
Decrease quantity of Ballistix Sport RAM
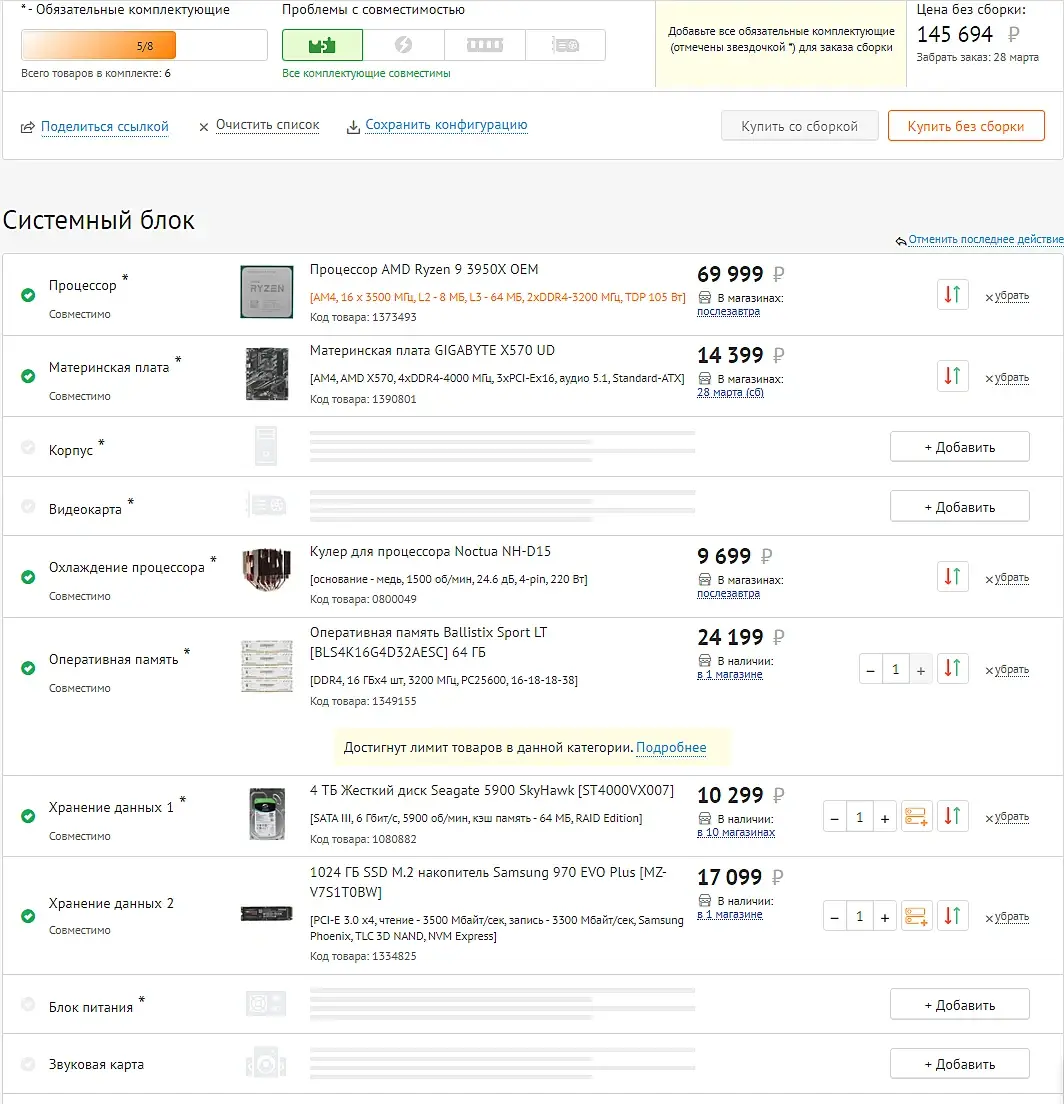pos(870,670)
